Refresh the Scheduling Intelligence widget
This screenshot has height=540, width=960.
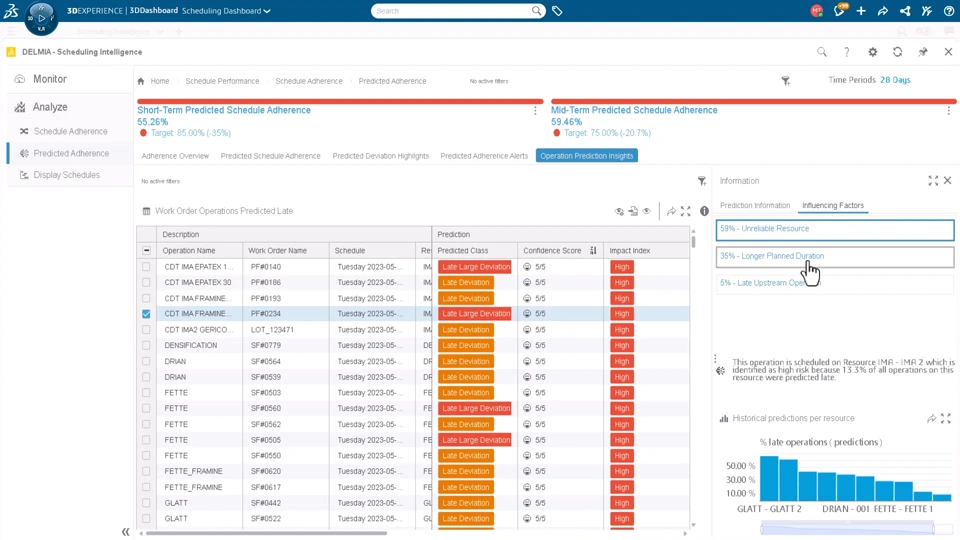coord(898,52)
